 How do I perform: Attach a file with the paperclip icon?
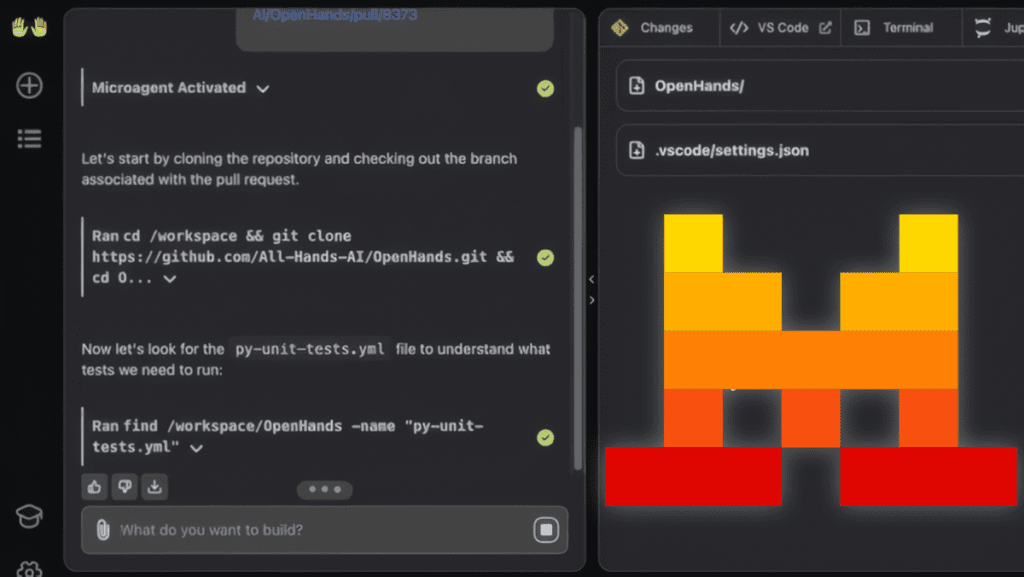pos(102,530)
